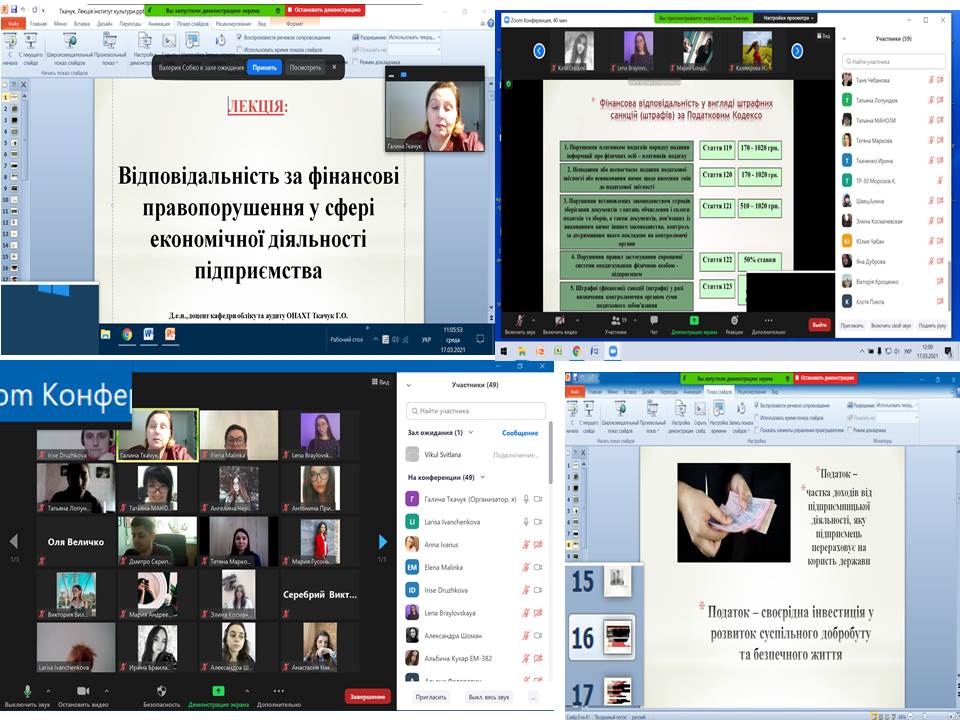The width and height of the screenshot is (960, 720).
Task: Click Безопасность shield icon in bottom-left Zoom
Action: point(162,691)
